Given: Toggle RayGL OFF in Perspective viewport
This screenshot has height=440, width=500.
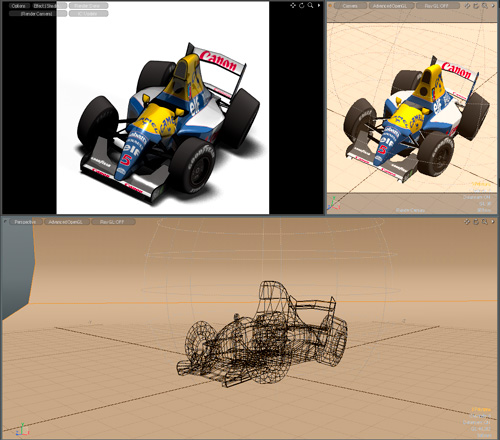Looking at the screenshot, I should [x=112, y=222].
